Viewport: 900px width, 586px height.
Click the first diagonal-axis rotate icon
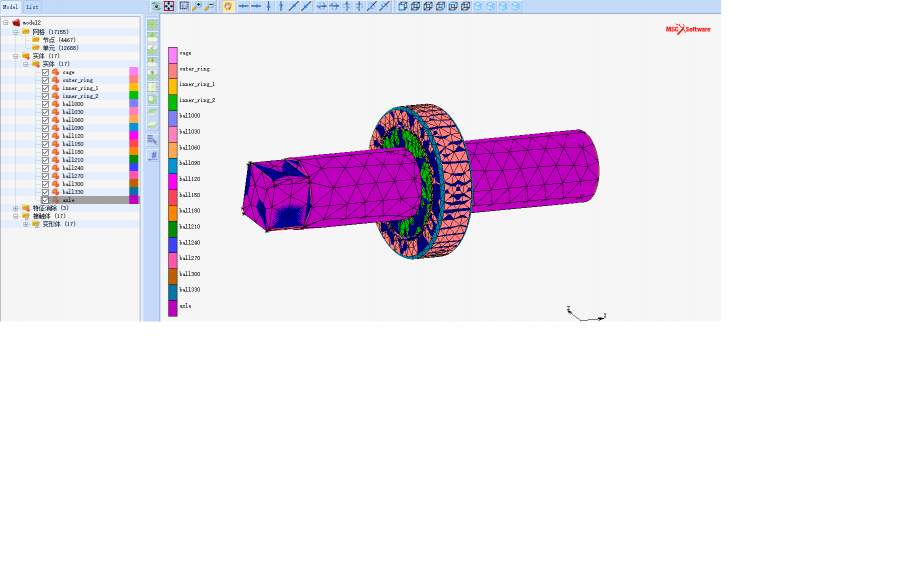[372, 6]
